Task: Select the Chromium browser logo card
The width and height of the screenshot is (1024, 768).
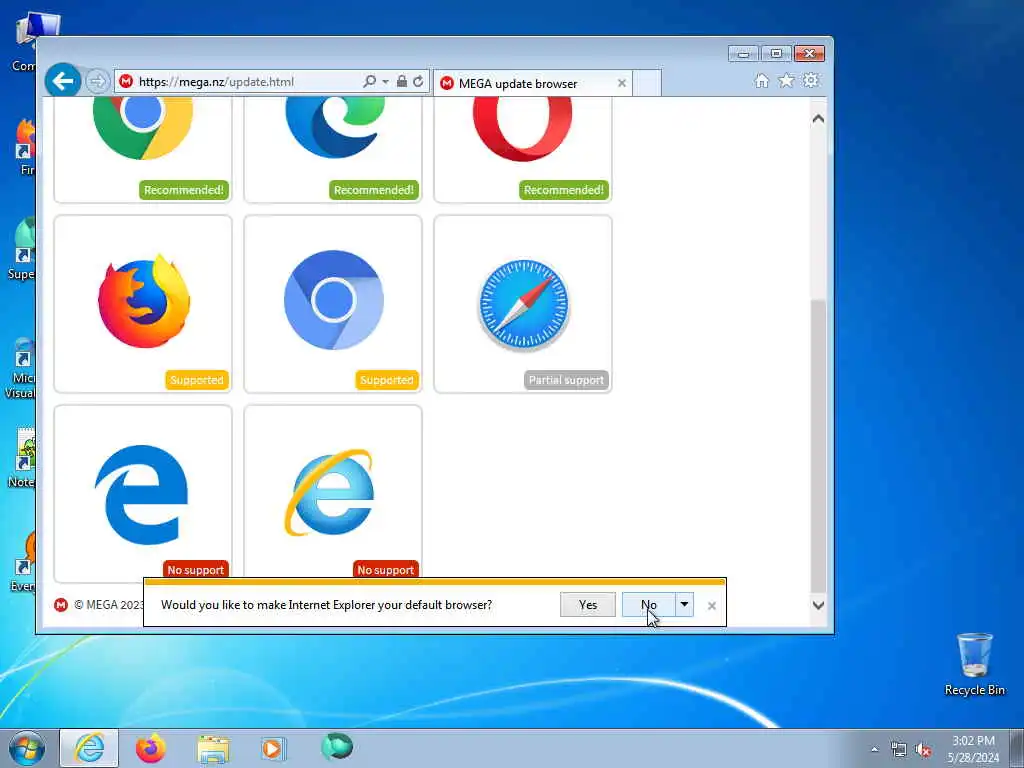Action: point(333,304)
